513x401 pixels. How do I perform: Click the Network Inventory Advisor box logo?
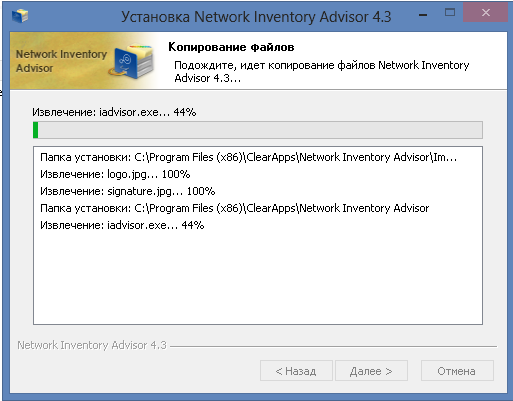point(132,61)
